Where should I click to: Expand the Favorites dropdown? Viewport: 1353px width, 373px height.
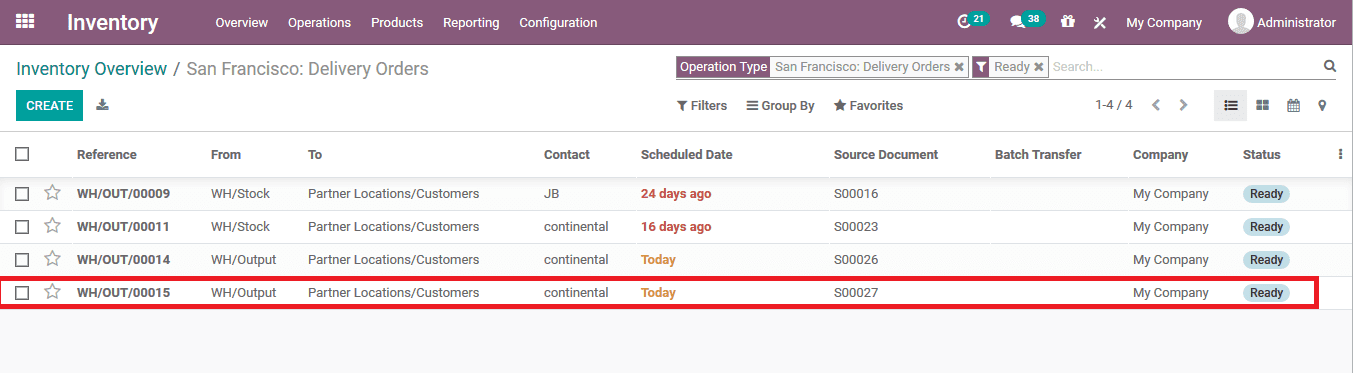click(x=868, y=105)
